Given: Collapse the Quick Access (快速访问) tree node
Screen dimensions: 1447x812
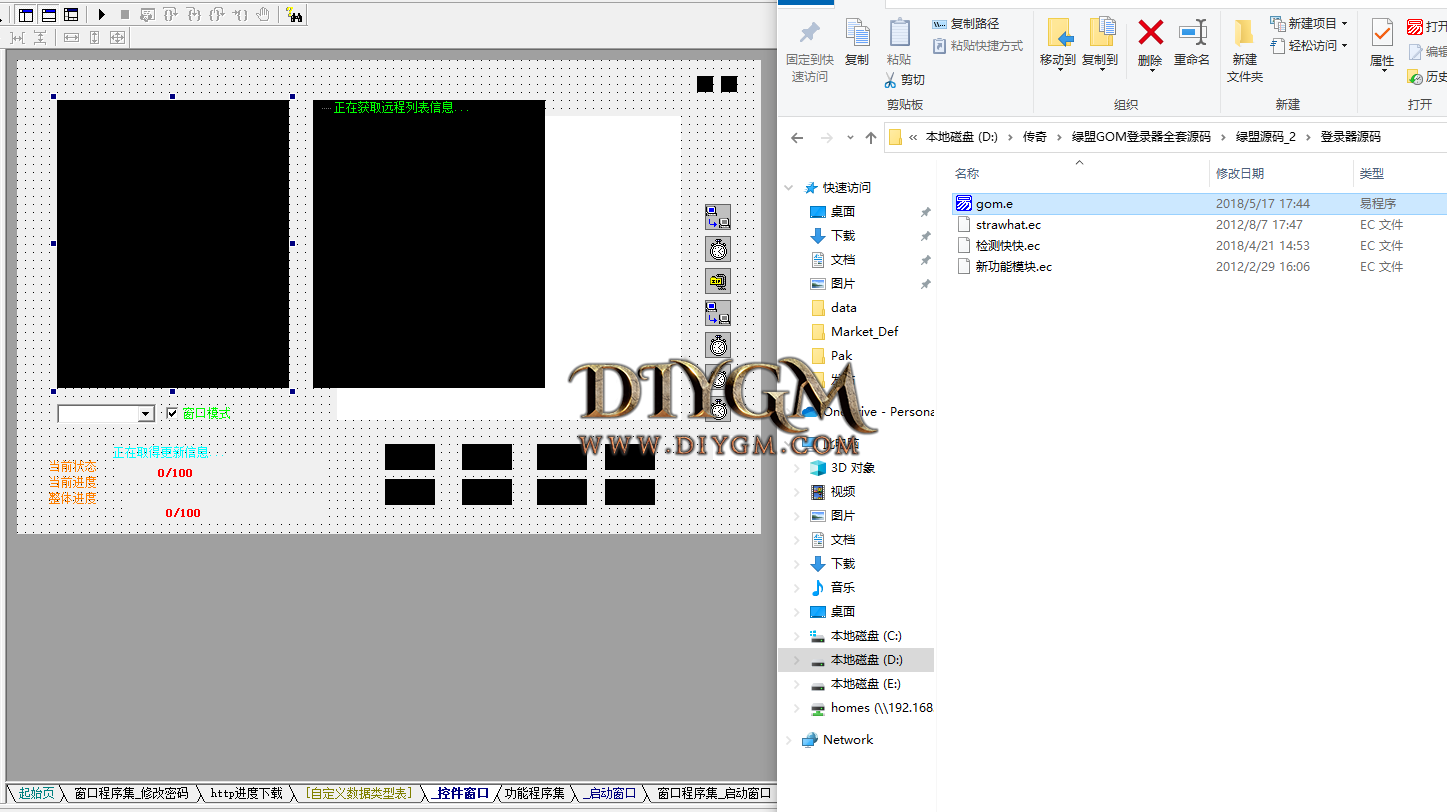Looking at the screenshot, I should pyautogui.click(x=790, y=188).
